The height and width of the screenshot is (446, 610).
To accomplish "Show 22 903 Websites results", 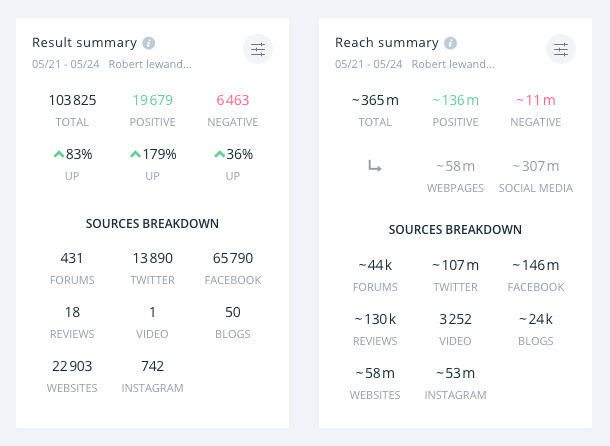I will coord(72,366).
